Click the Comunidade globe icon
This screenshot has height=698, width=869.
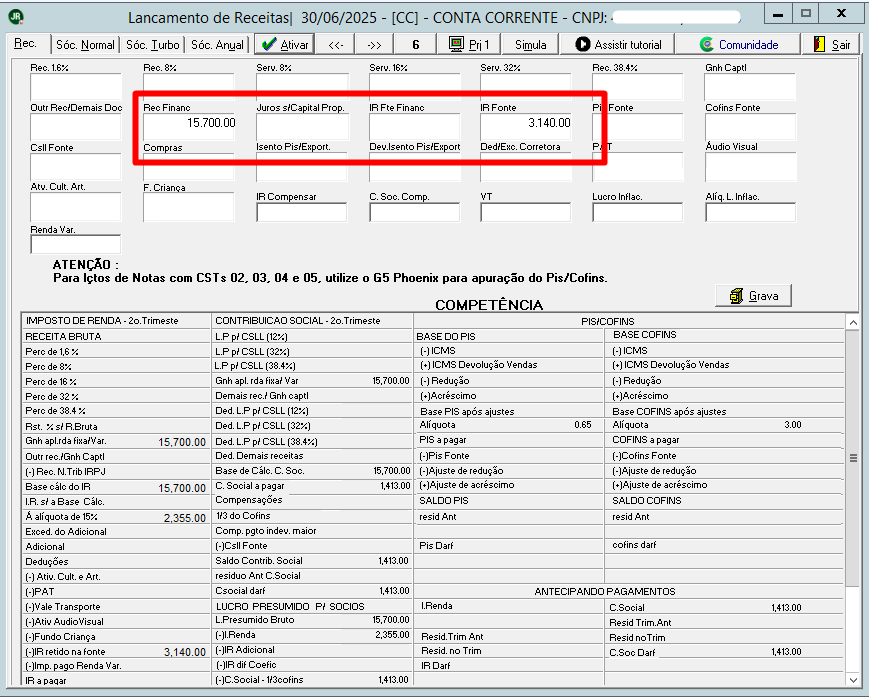coord(706,44)
